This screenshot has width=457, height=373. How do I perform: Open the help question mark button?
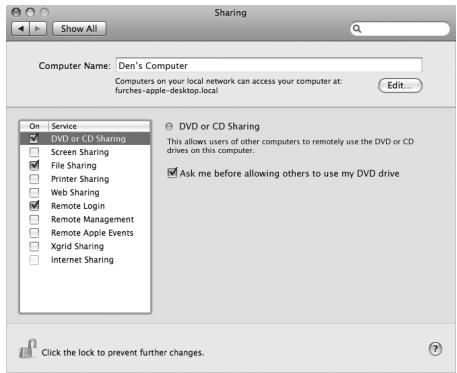pyautogui.click(x=435, y=349)
